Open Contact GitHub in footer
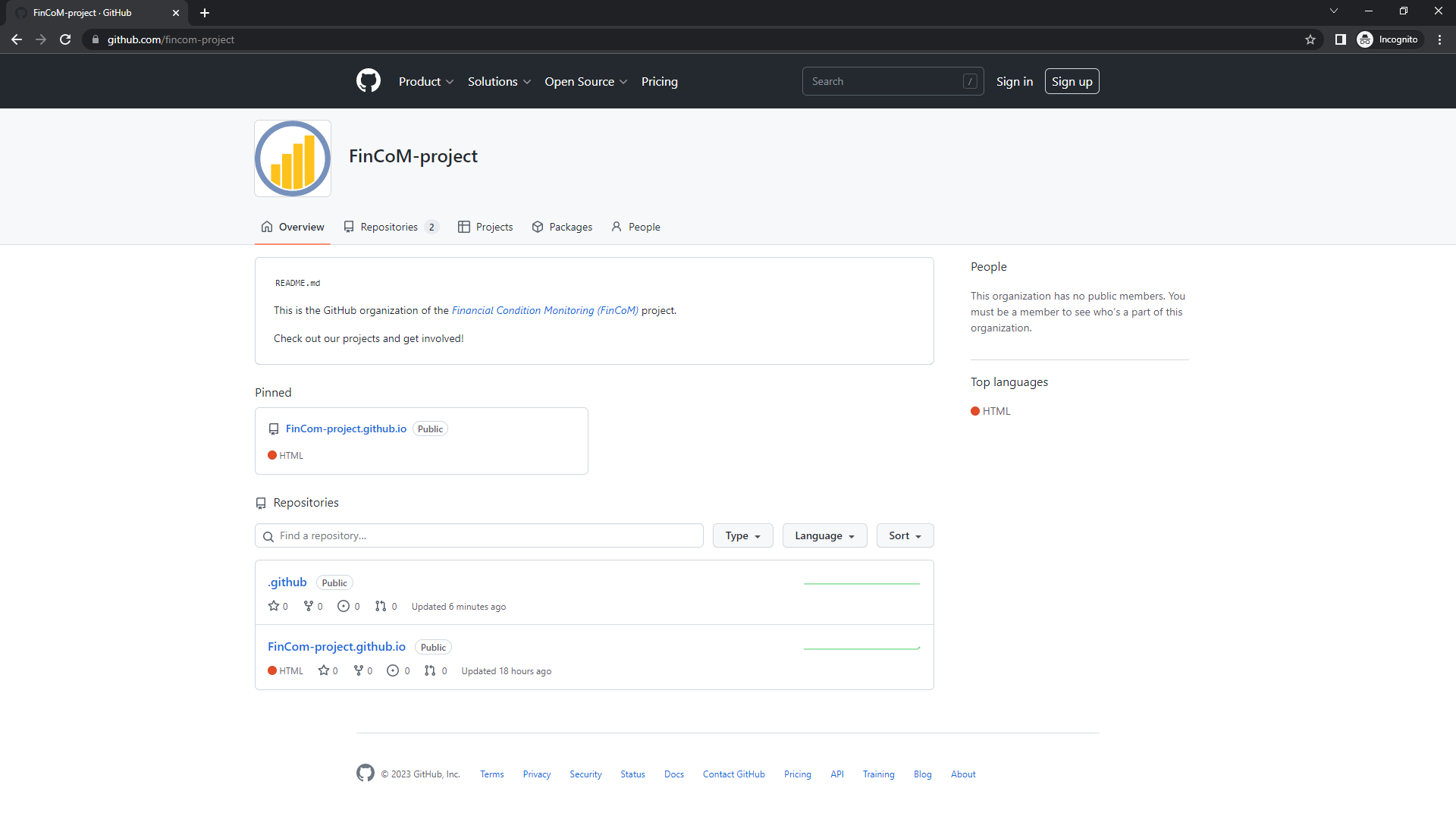The height and width of the screenshot is (835, 1456). (734, 774)
